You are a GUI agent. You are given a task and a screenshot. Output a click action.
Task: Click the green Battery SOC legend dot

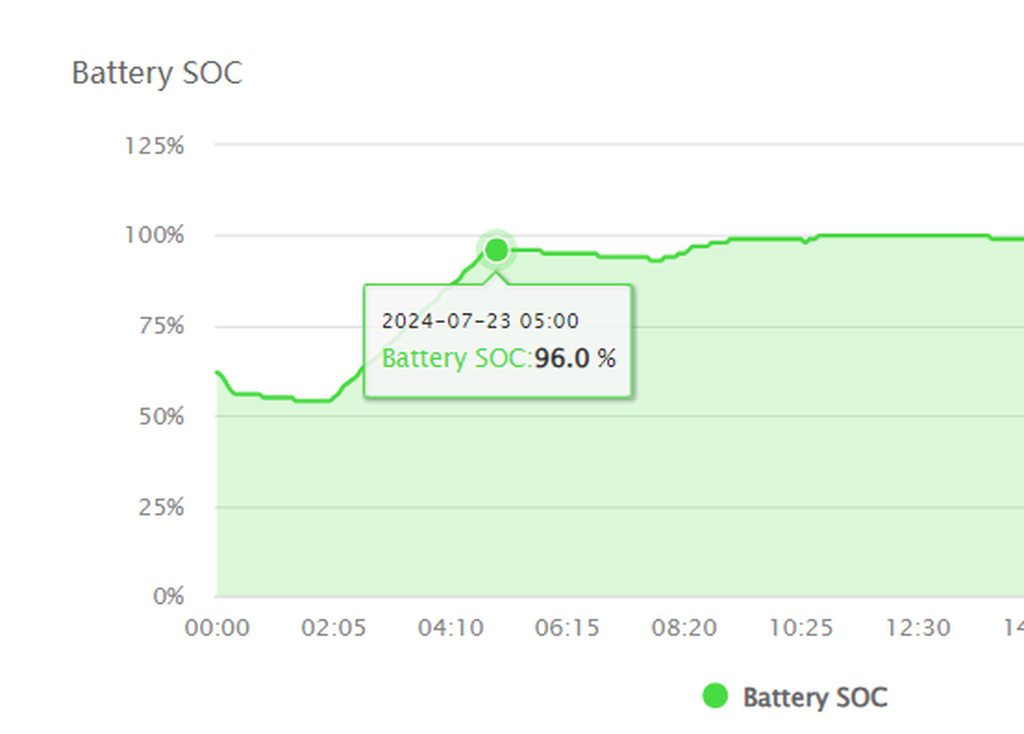point(715,696)
